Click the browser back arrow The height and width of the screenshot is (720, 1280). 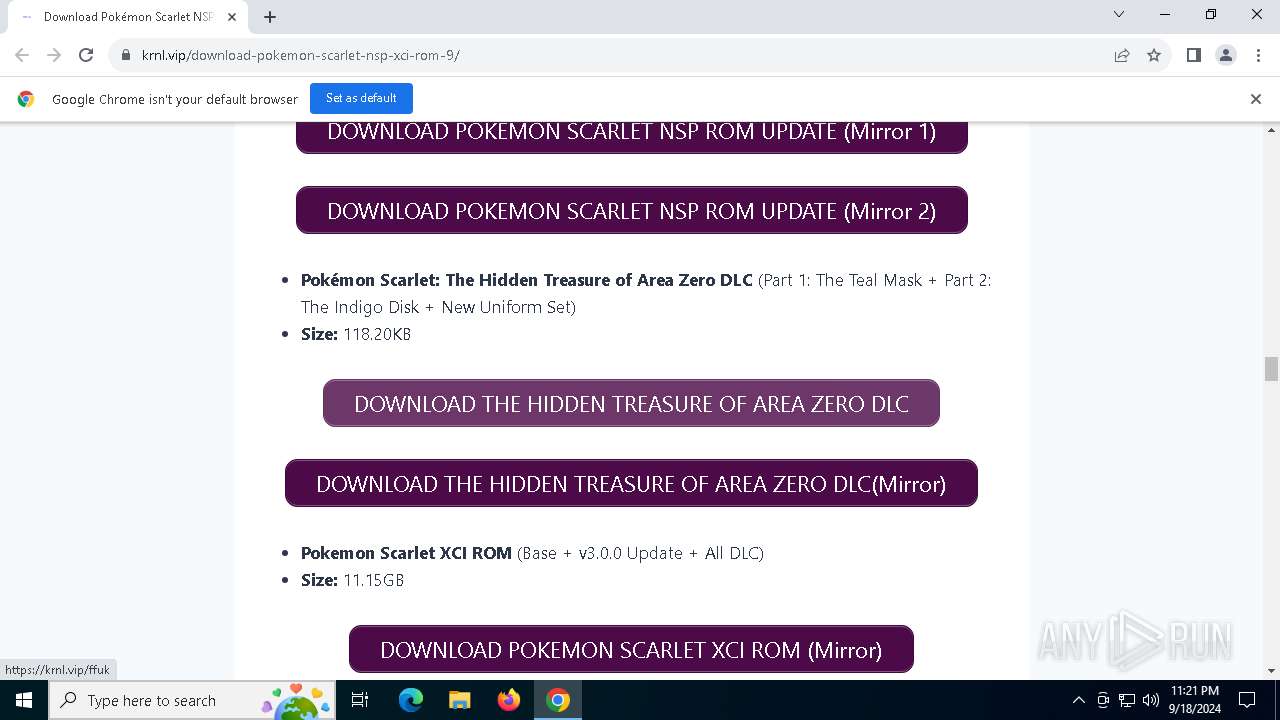coord(22,55)
